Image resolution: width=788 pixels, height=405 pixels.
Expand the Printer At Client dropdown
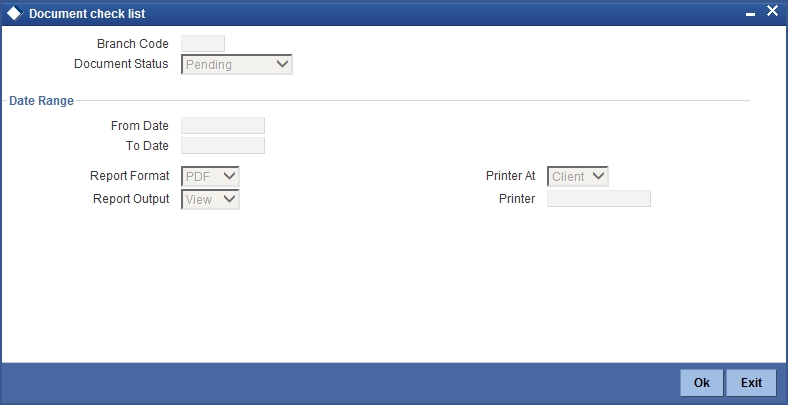tap(577, 176)
